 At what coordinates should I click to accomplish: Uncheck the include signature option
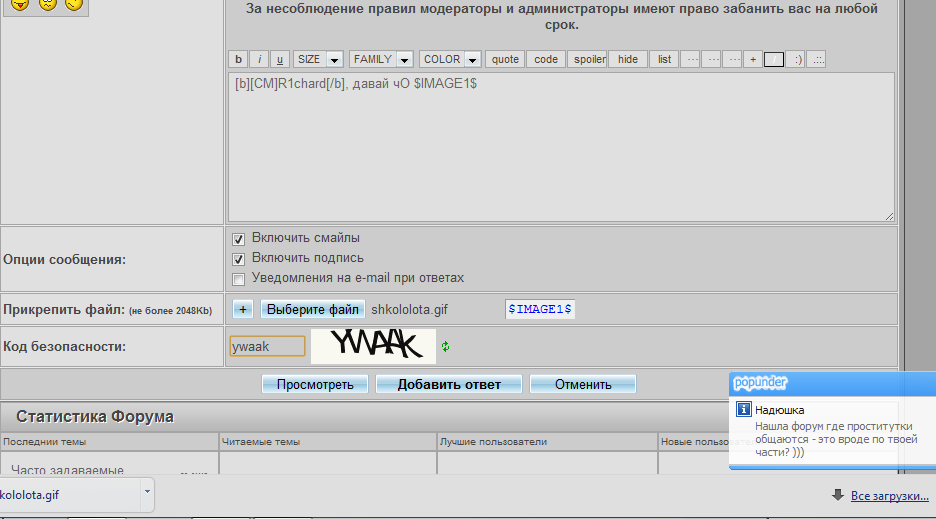click(239, 259)
